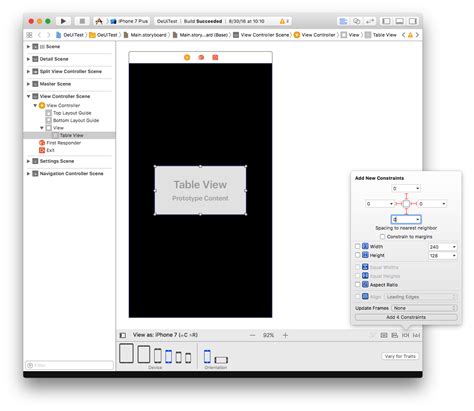Switch to the Standard editor
This screenshot has width=474, height=411.
(343, 21)
